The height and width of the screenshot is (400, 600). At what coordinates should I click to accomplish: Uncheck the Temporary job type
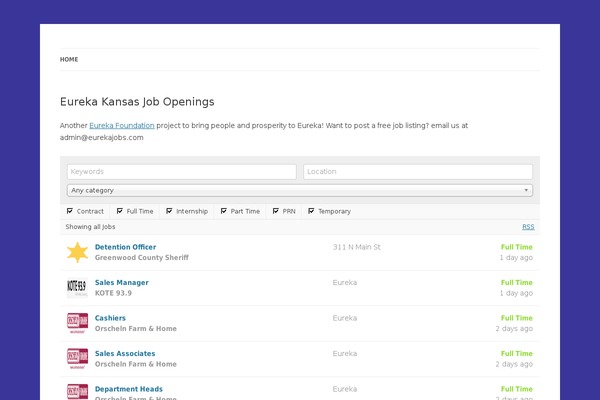click(311, 211)
